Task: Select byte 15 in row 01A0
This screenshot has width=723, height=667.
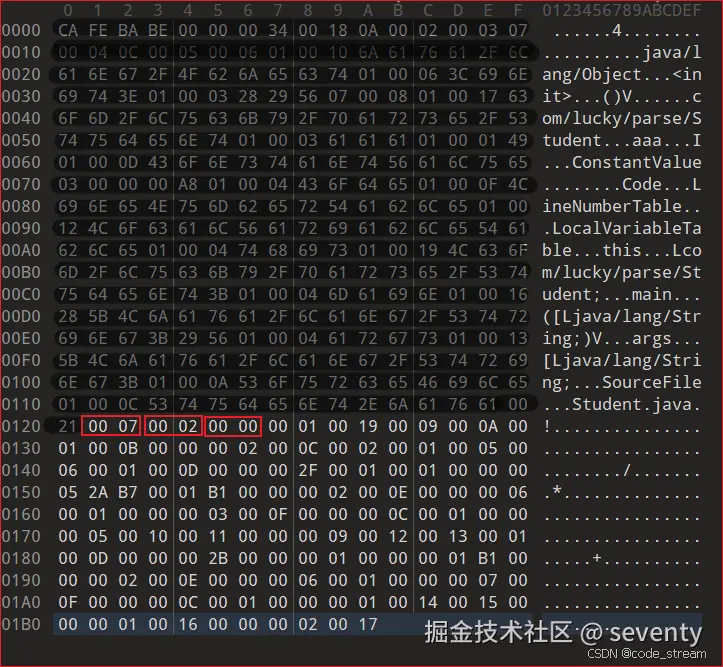Action: click(488, 602)
